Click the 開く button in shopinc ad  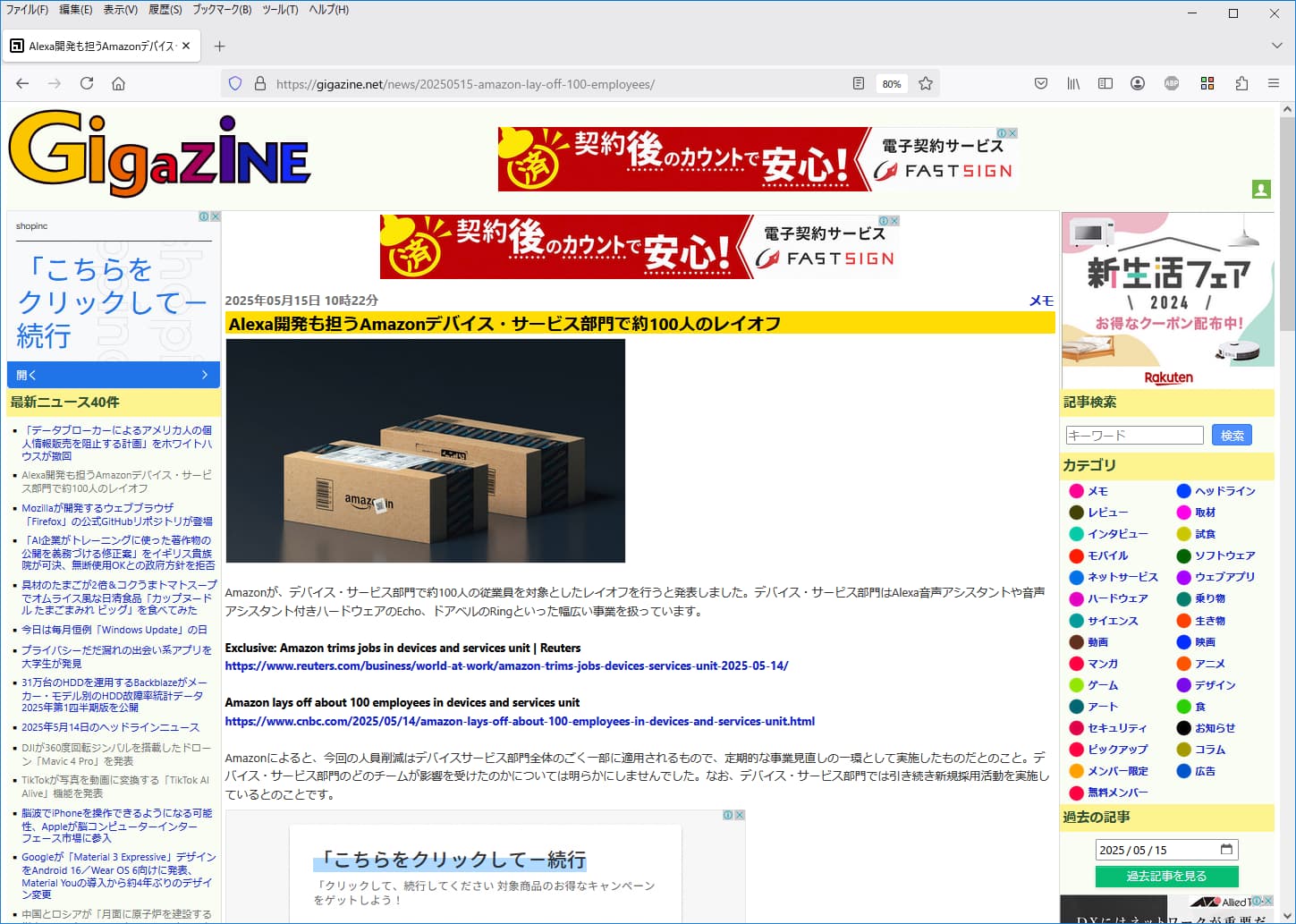(x=114, y=375)
